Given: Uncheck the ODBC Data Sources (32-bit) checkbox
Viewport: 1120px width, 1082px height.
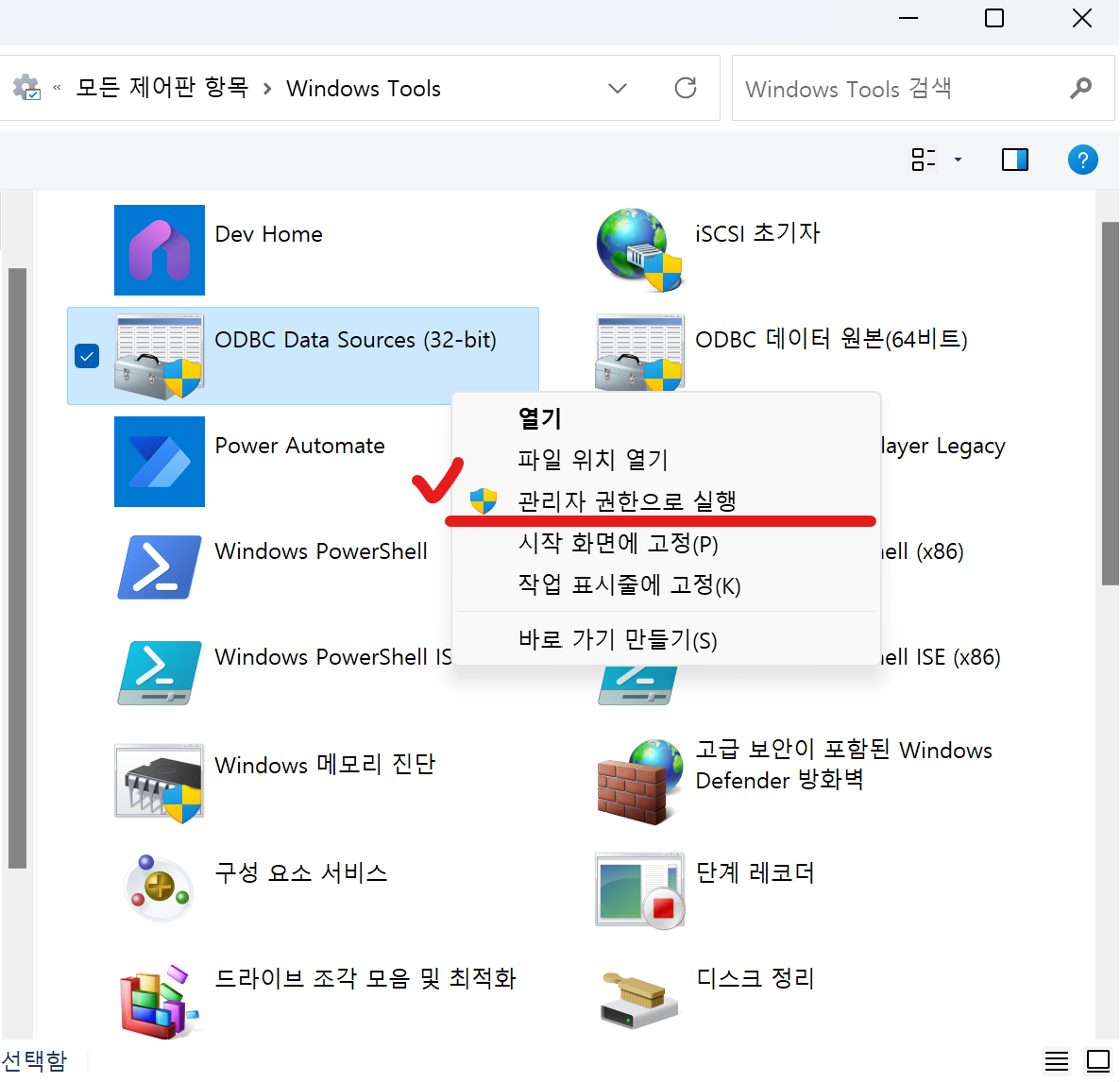Looking at the screenshot, I should 87,356.
